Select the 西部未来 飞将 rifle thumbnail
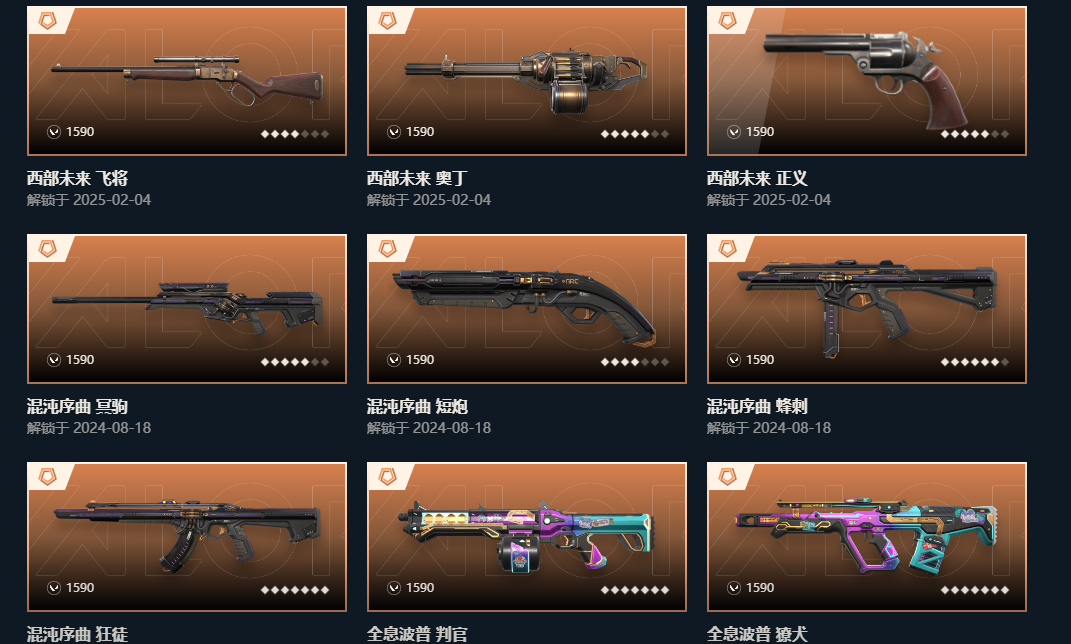Screen dimensions: 1071x644 pos(187,81)
